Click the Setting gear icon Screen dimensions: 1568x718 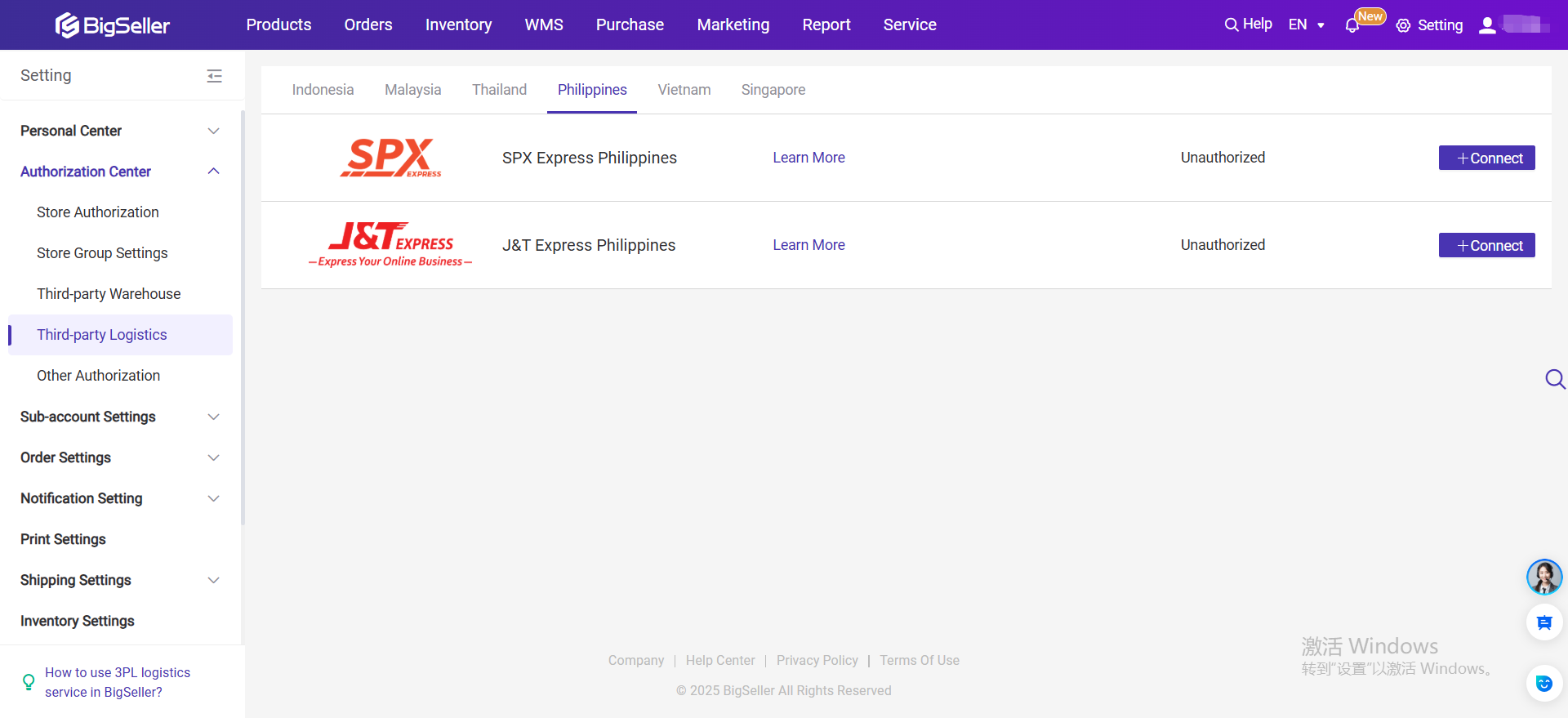pyautogui.click(x=1403, y=25)
